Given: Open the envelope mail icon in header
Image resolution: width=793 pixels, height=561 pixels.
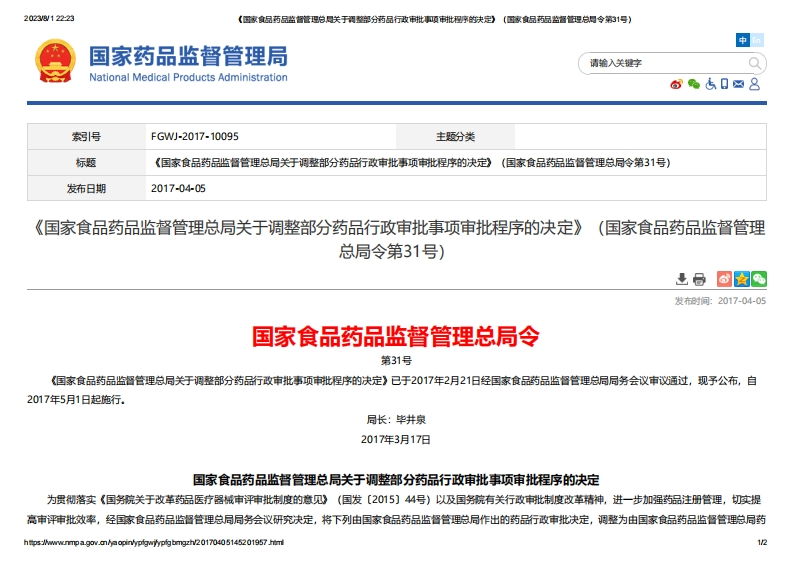Looking at the screenshot, I should point(738,84).
